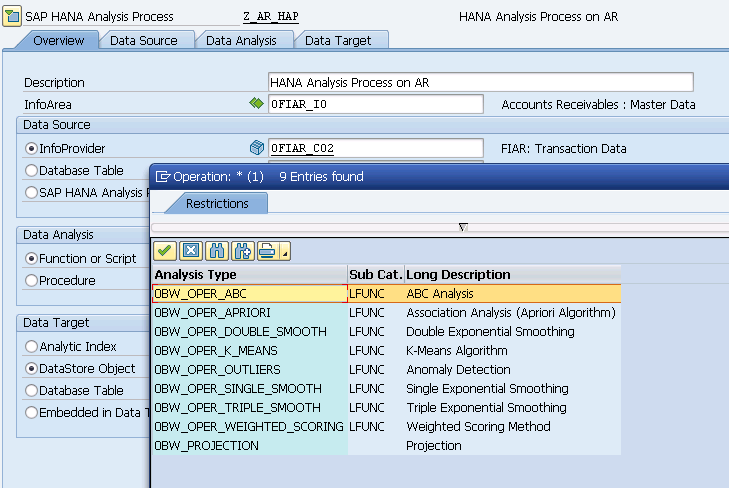Click the SAP HANA Analysis Process icon
This screenshot has width=729, height=488.
[x=12, y=17]
